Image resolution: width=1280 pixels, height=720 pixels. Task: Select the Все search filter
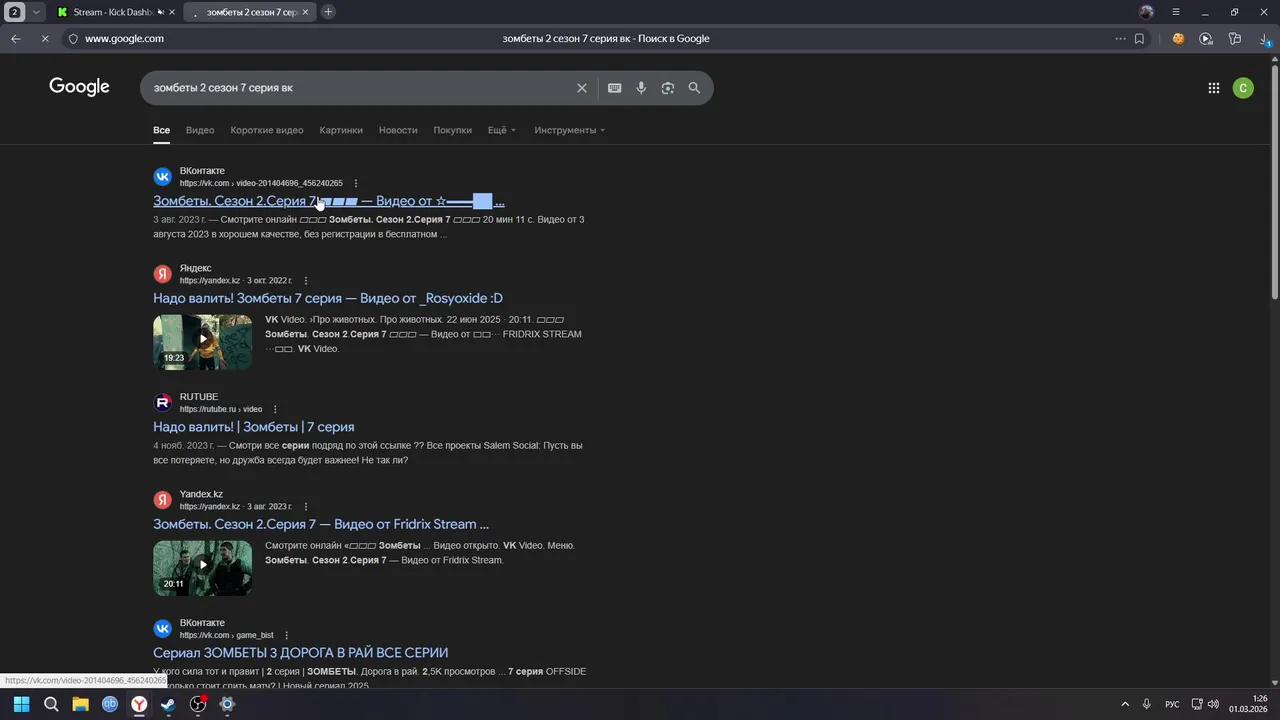161,130
